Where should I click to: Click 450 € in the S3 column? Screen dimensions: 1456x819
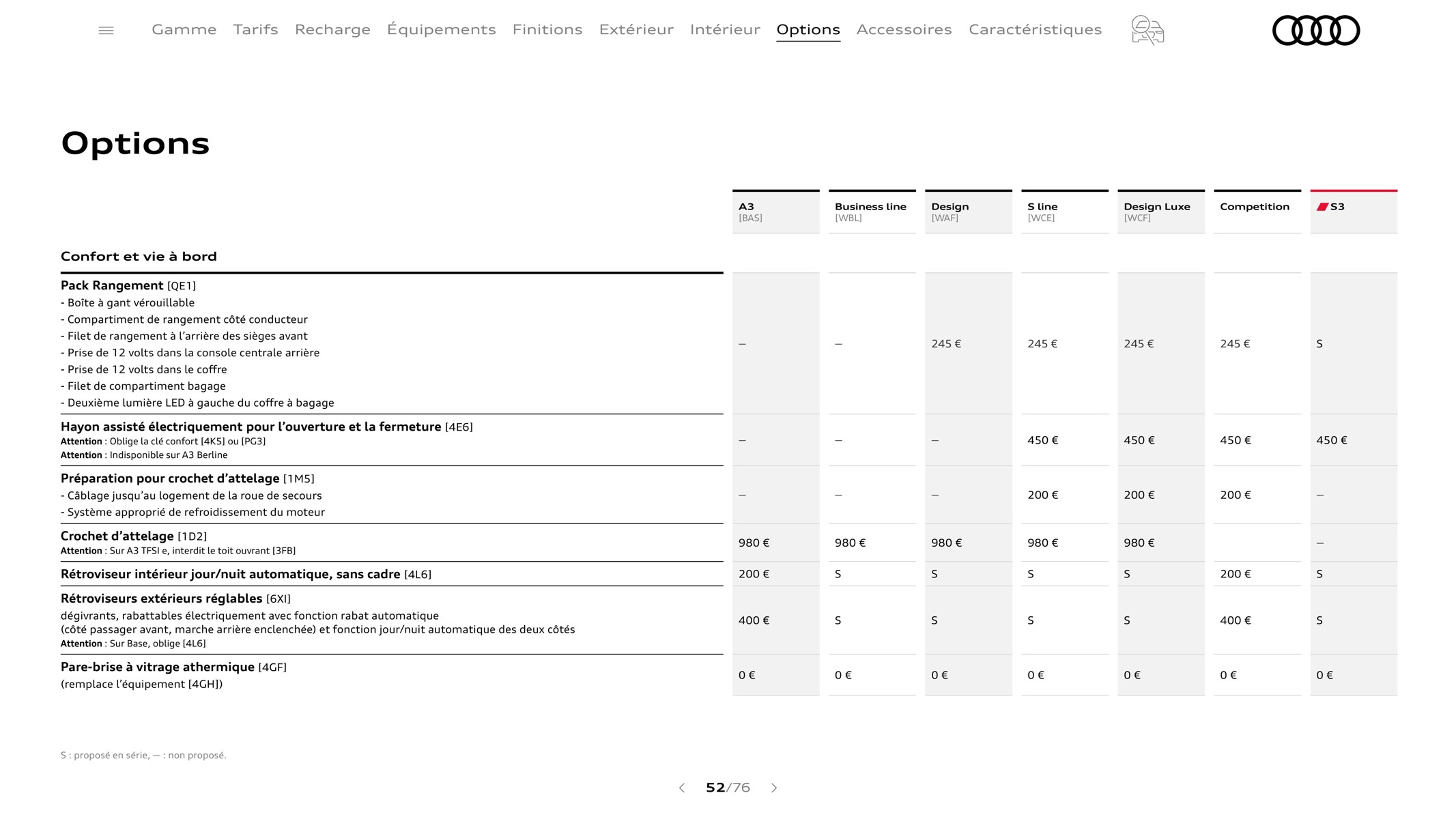pos(1332,440)
